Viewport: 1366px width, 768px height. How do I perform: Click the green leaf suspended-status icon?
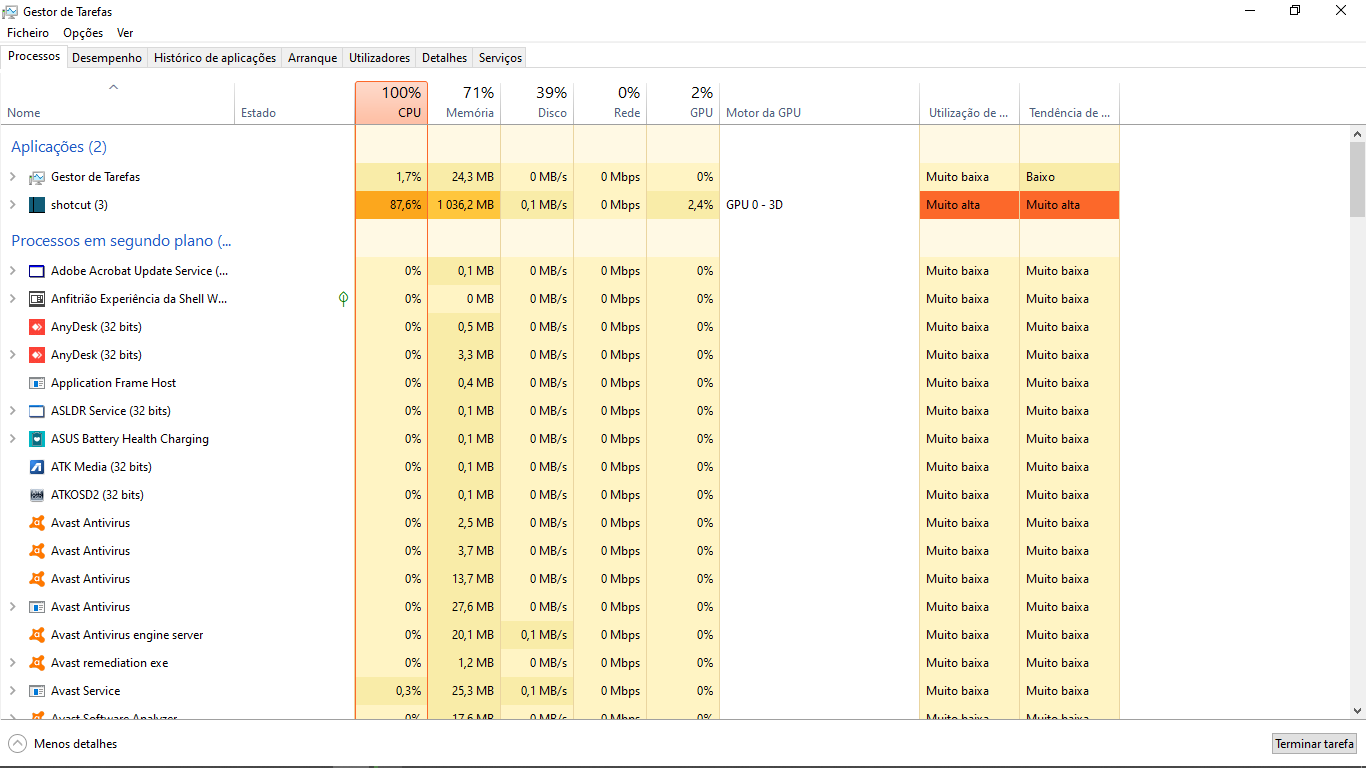point(344,299)
